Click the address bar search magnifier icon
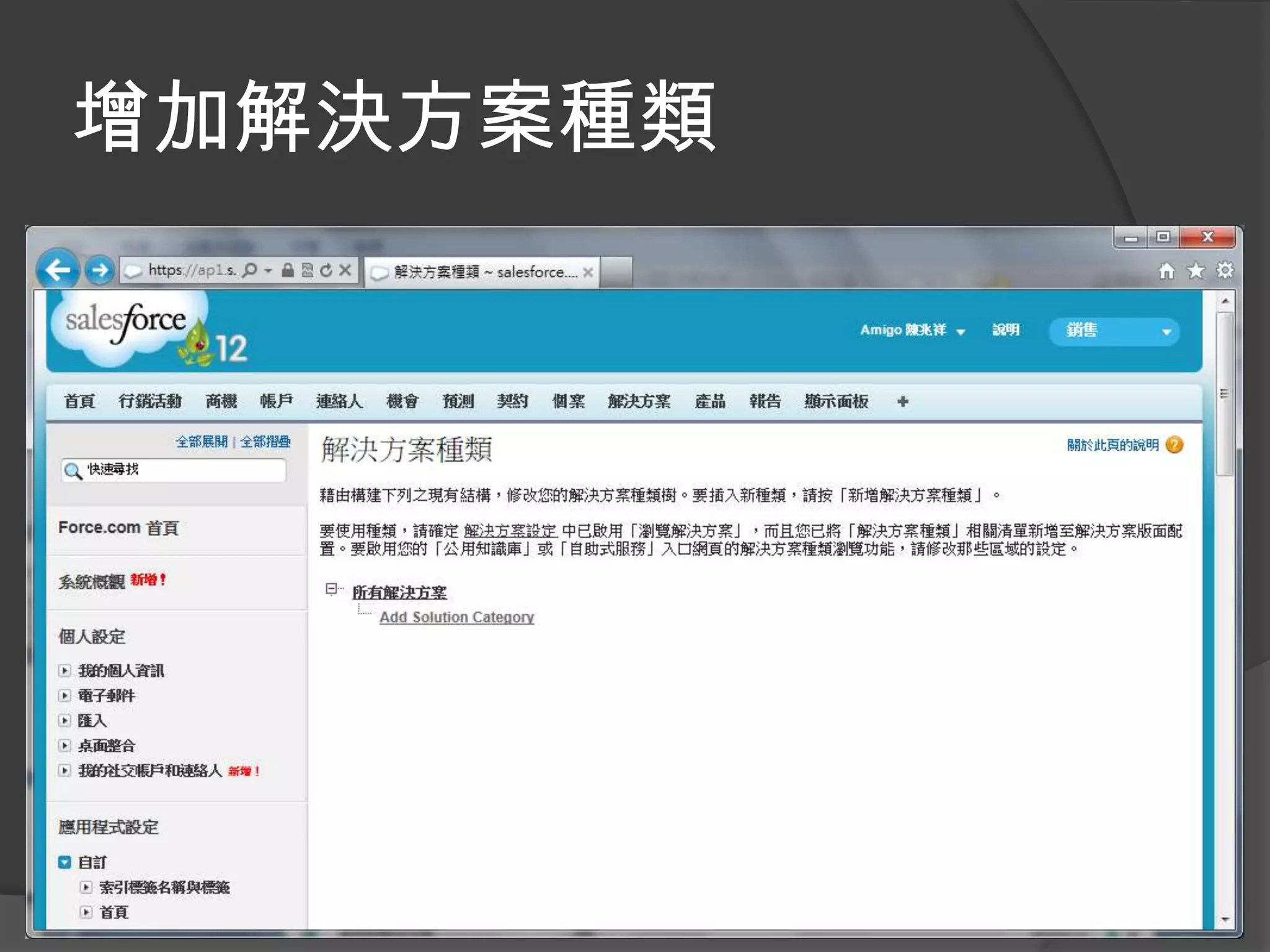 [249, 270]
